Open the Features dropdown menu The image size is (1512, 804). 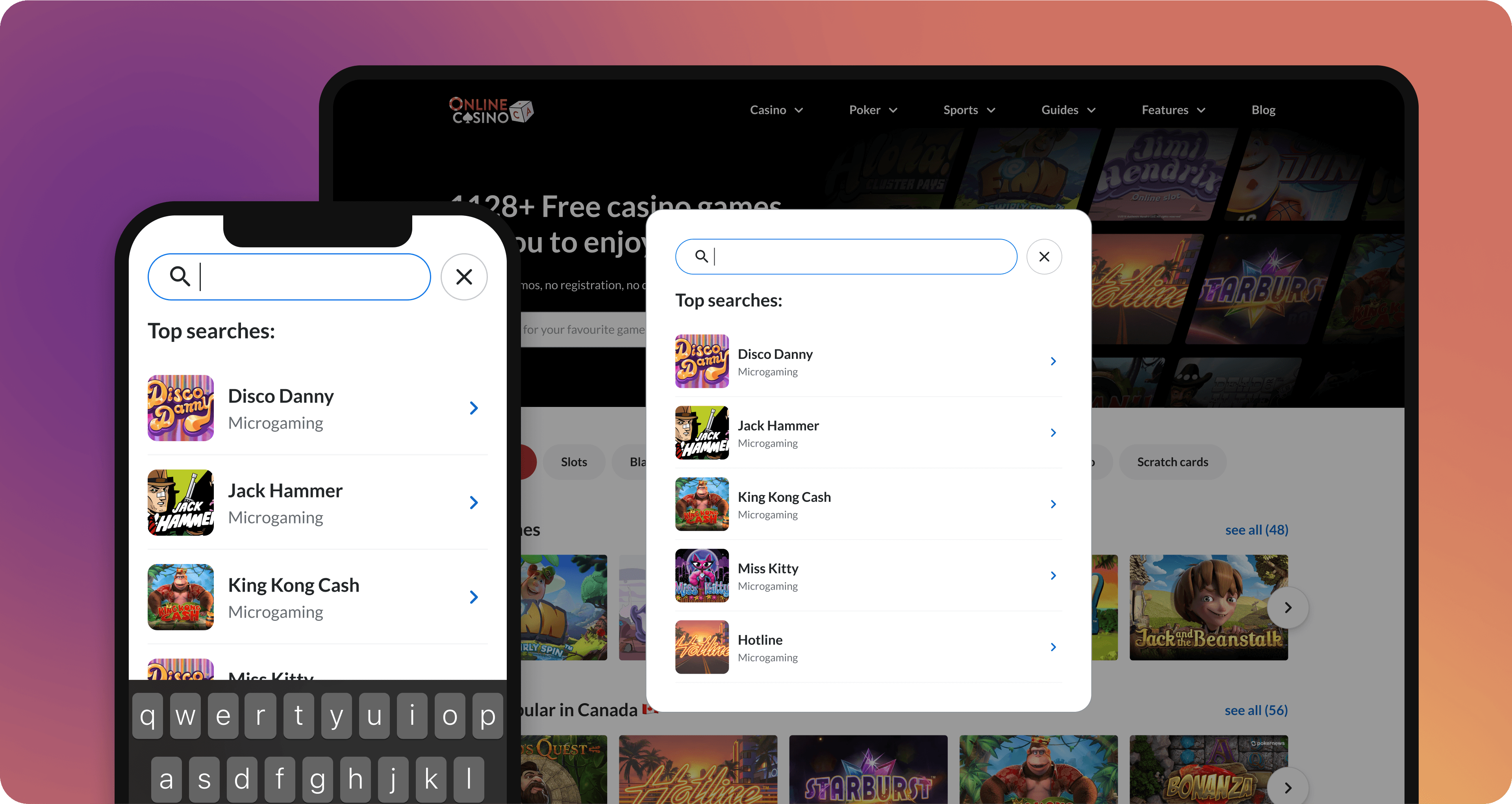1174,110
